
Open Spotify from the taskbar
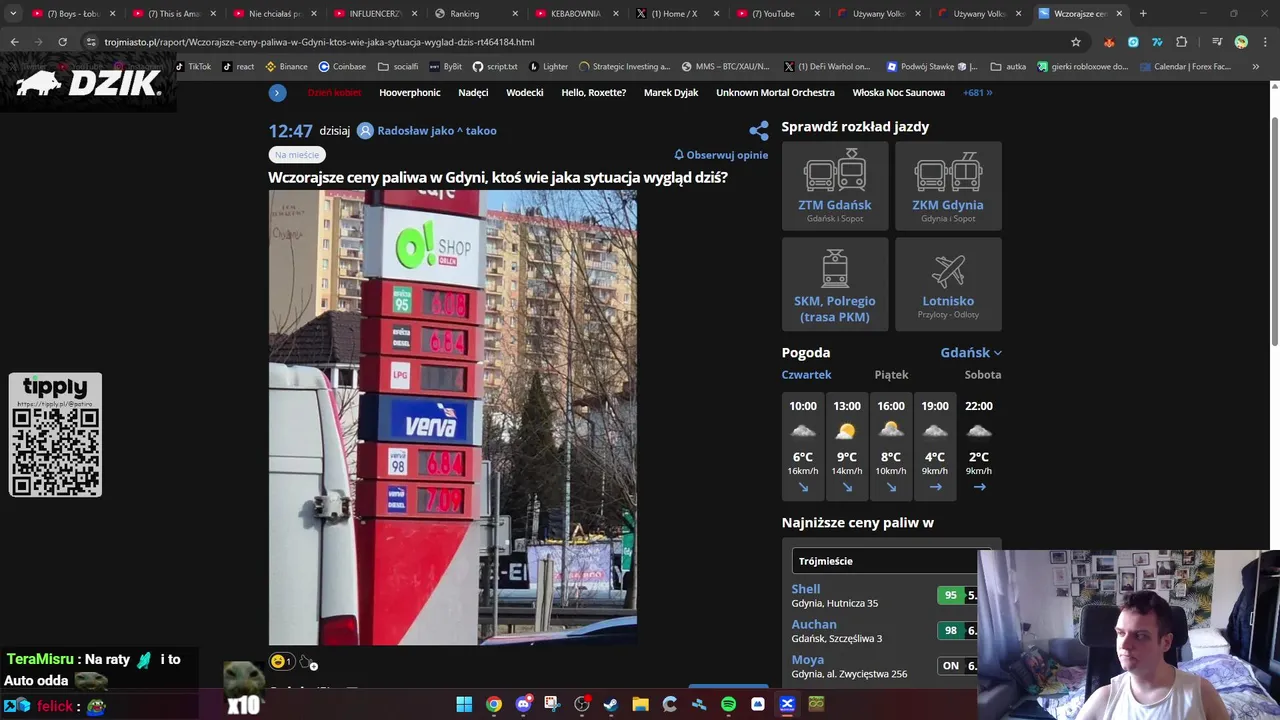coord(728,704)
